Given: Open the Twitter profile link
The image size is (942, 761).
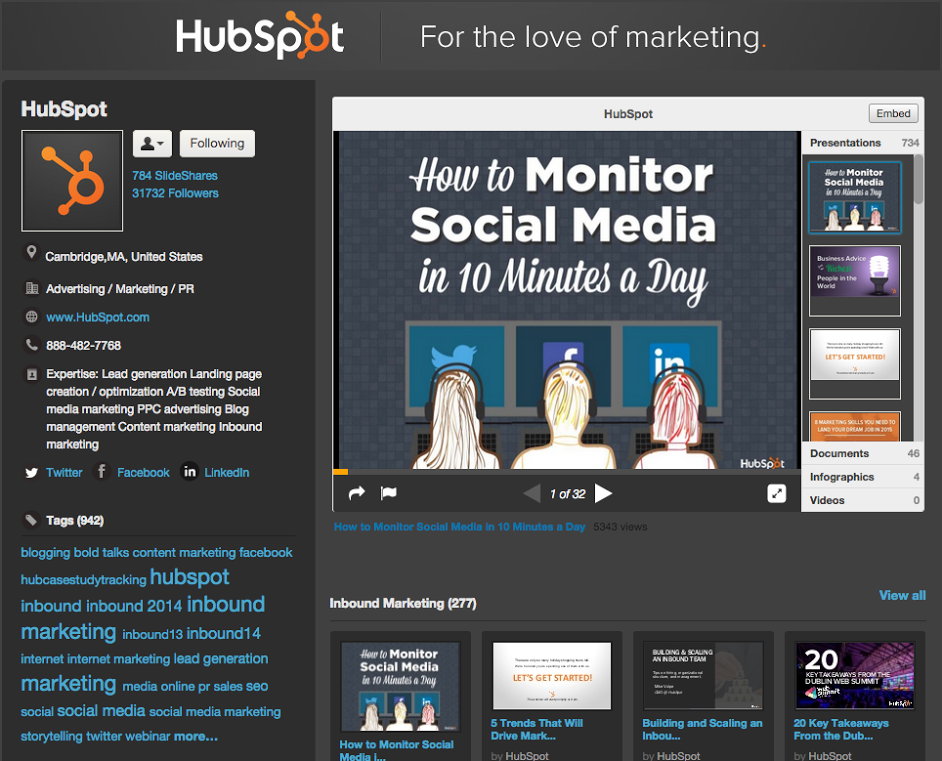Looking at the screenshot, I should [x=64, y=473].
